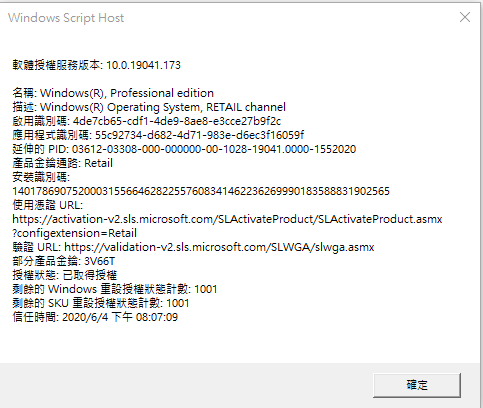Click the 啟用識別碼 4de7cb65 activation ID line
The width and height of the screenshot is (483, 408).
(x=147, y=121)
